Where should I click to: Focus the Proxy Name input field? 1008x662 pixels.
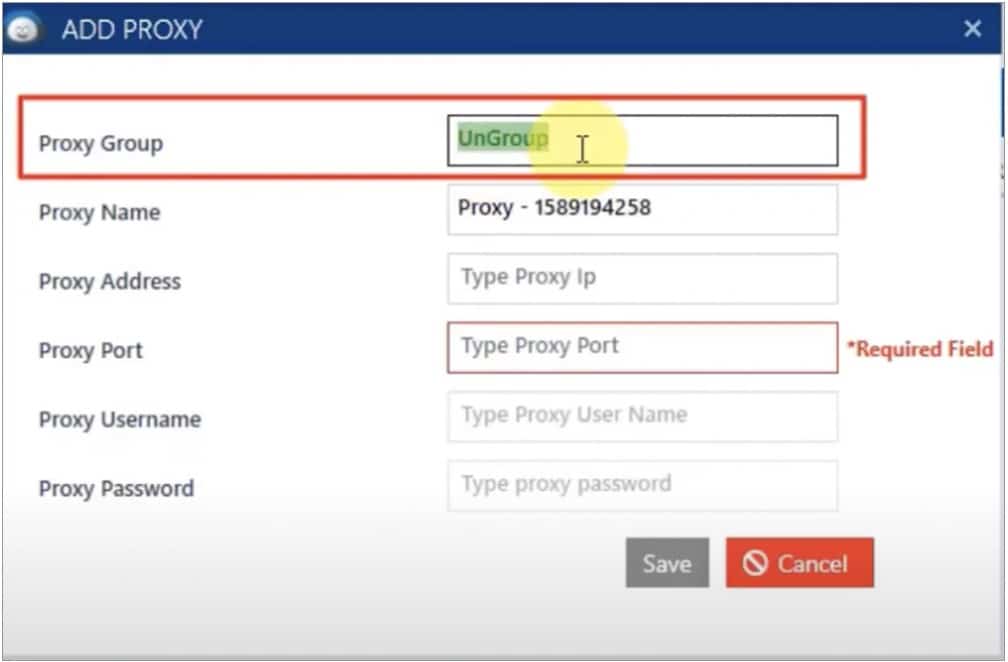click(x=642, y=210)
